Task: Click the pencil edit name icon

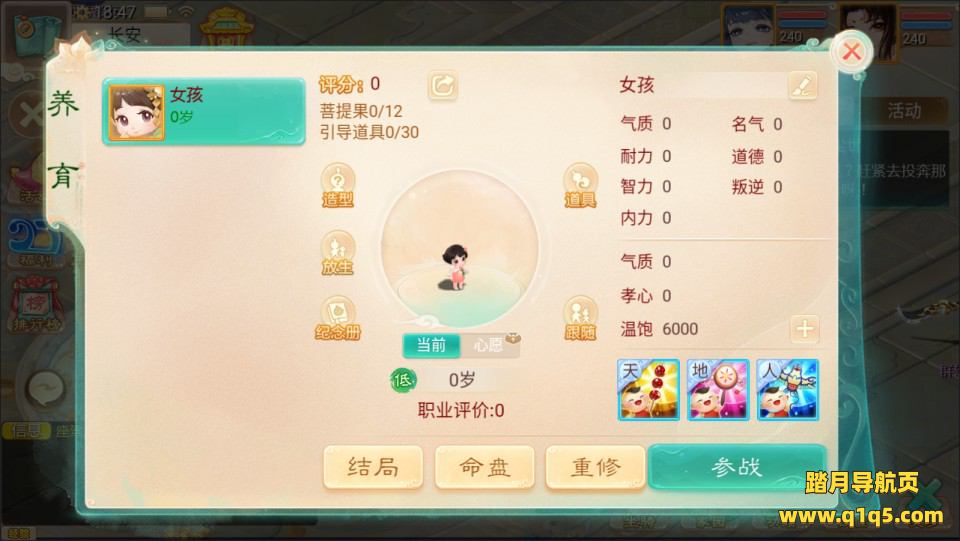Action: pyautogui.click(x=802, y=85)
